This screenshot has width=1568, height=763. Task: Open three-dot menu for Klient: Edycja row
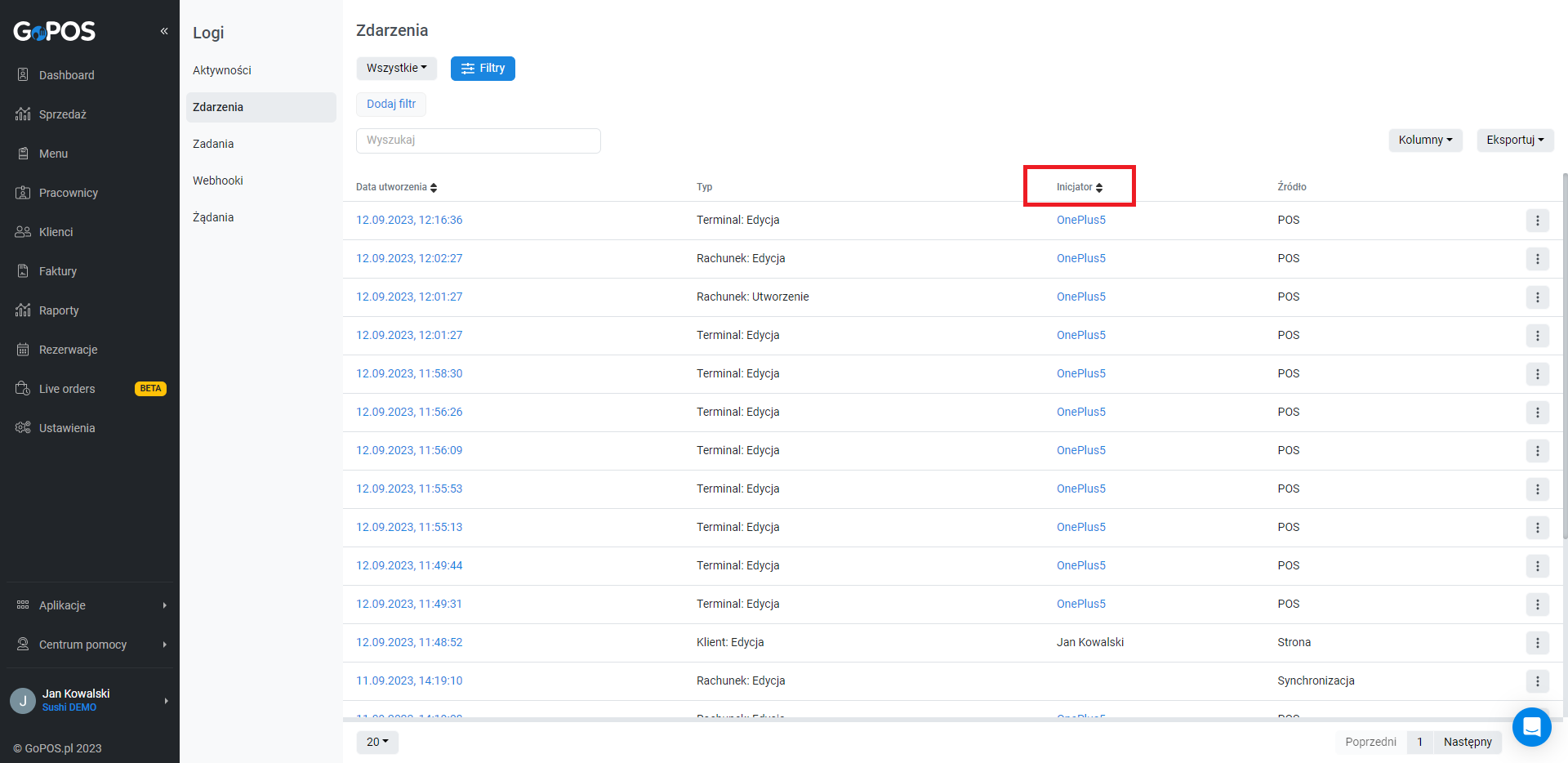tap(1537, 643)
